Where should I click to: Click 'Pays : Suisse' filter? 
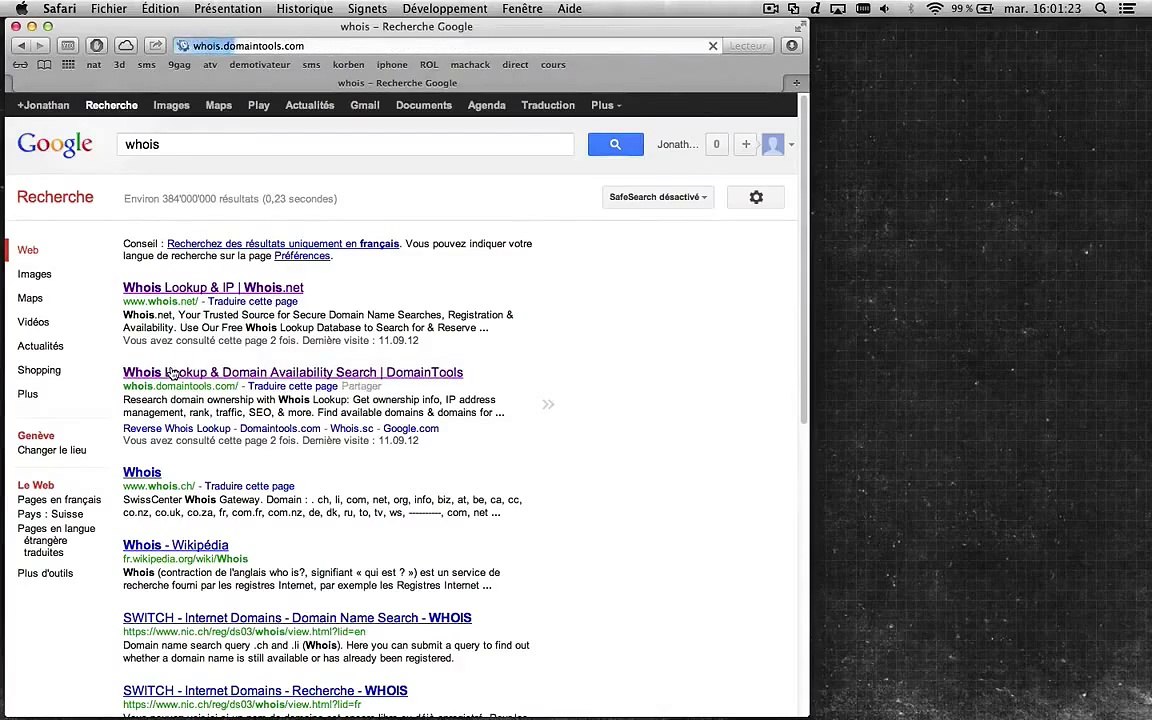point(50,514)
